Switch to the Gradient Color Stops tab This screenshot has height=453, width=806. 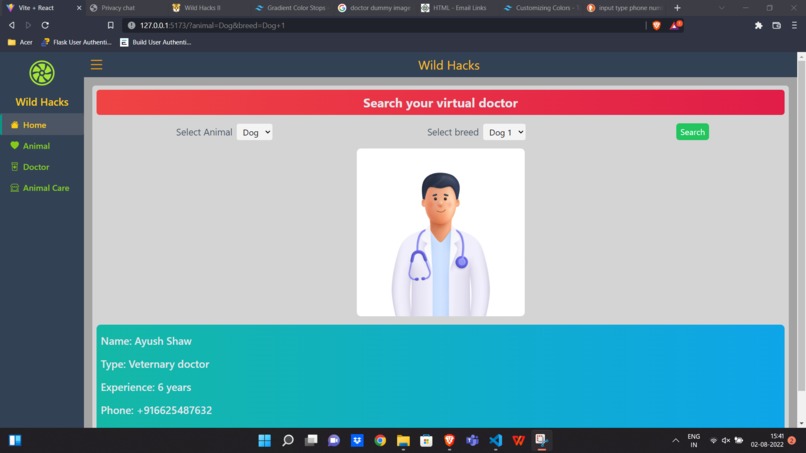click(291, 8)
